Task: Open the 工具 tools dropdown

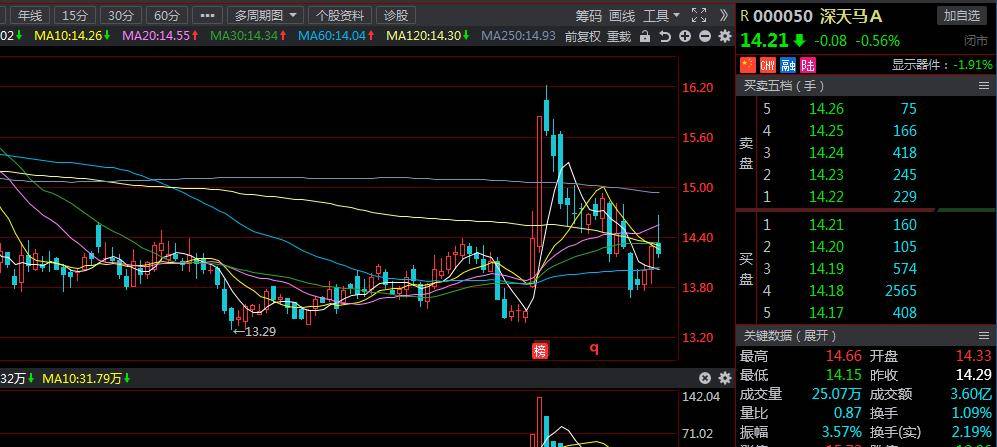Action: (x=661, y=15)
